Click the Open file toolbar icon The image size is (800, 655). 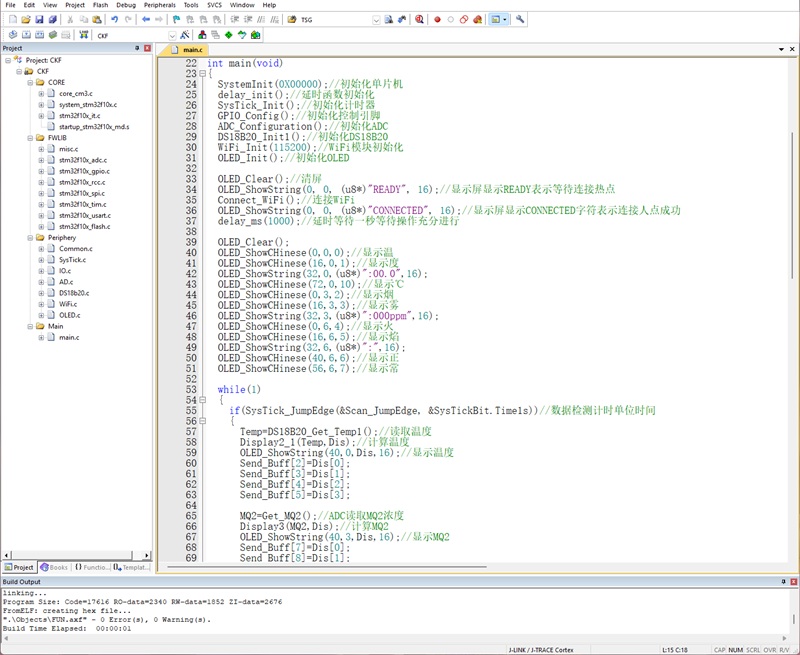26,19
